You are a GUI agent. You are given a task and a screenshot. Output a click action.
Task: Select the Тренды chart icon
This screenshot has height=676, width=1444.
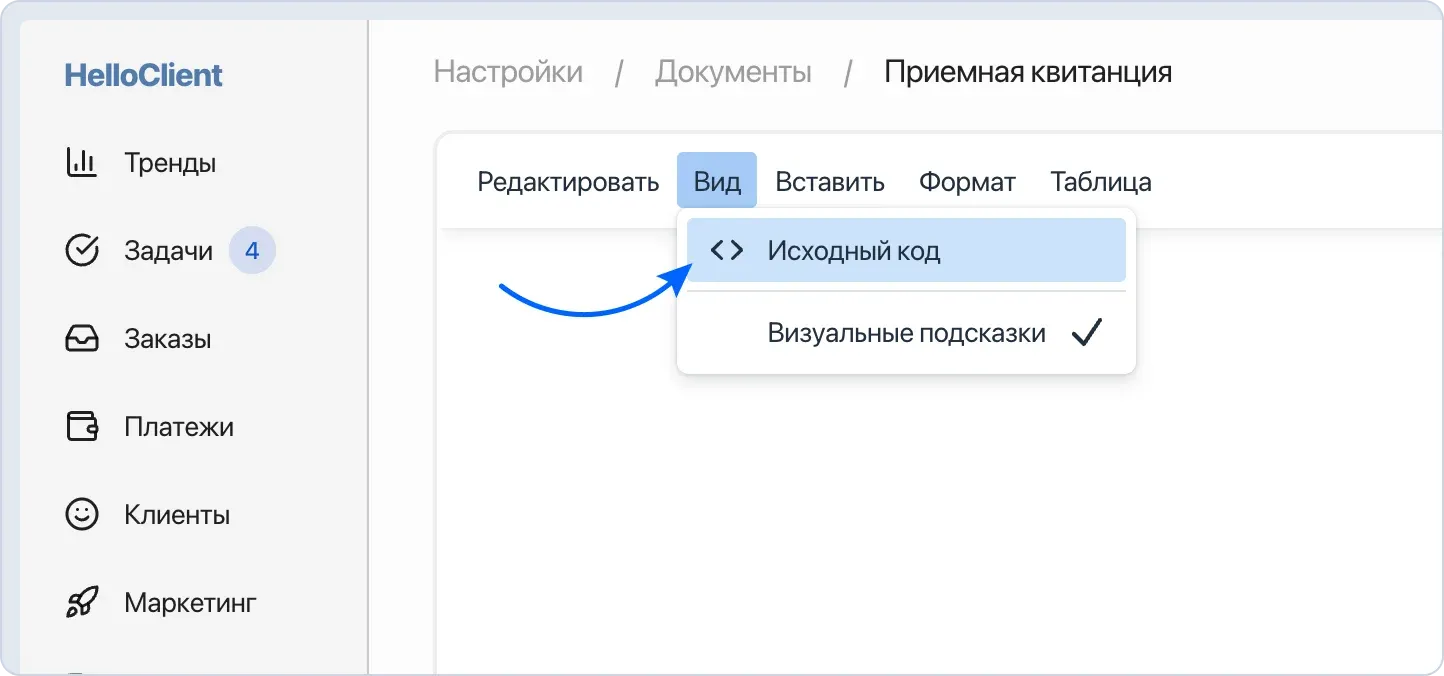[81, 162]
